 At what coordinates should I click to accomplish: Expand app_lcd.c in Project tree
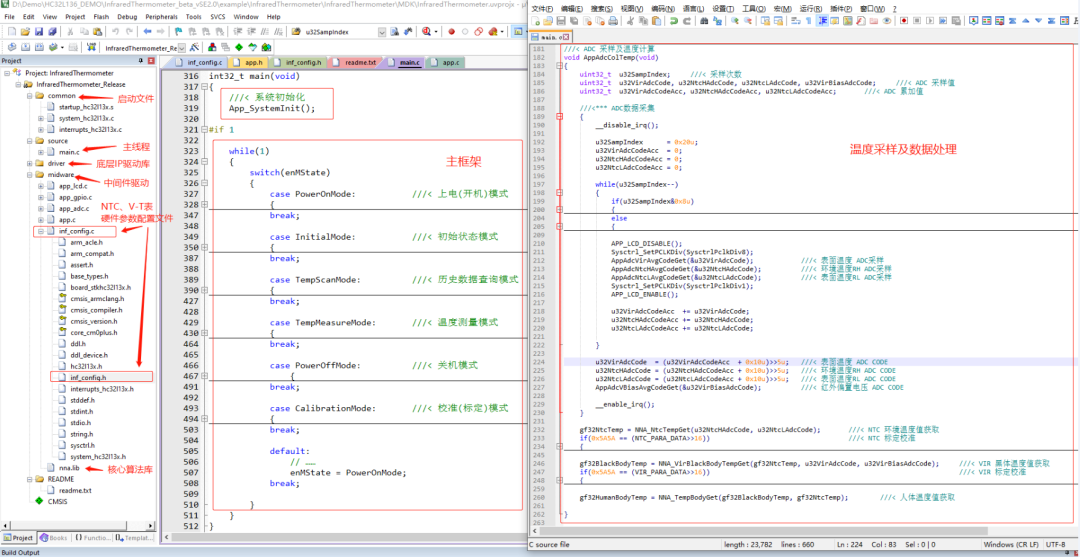pyautogui.click(x=41, y=186)
